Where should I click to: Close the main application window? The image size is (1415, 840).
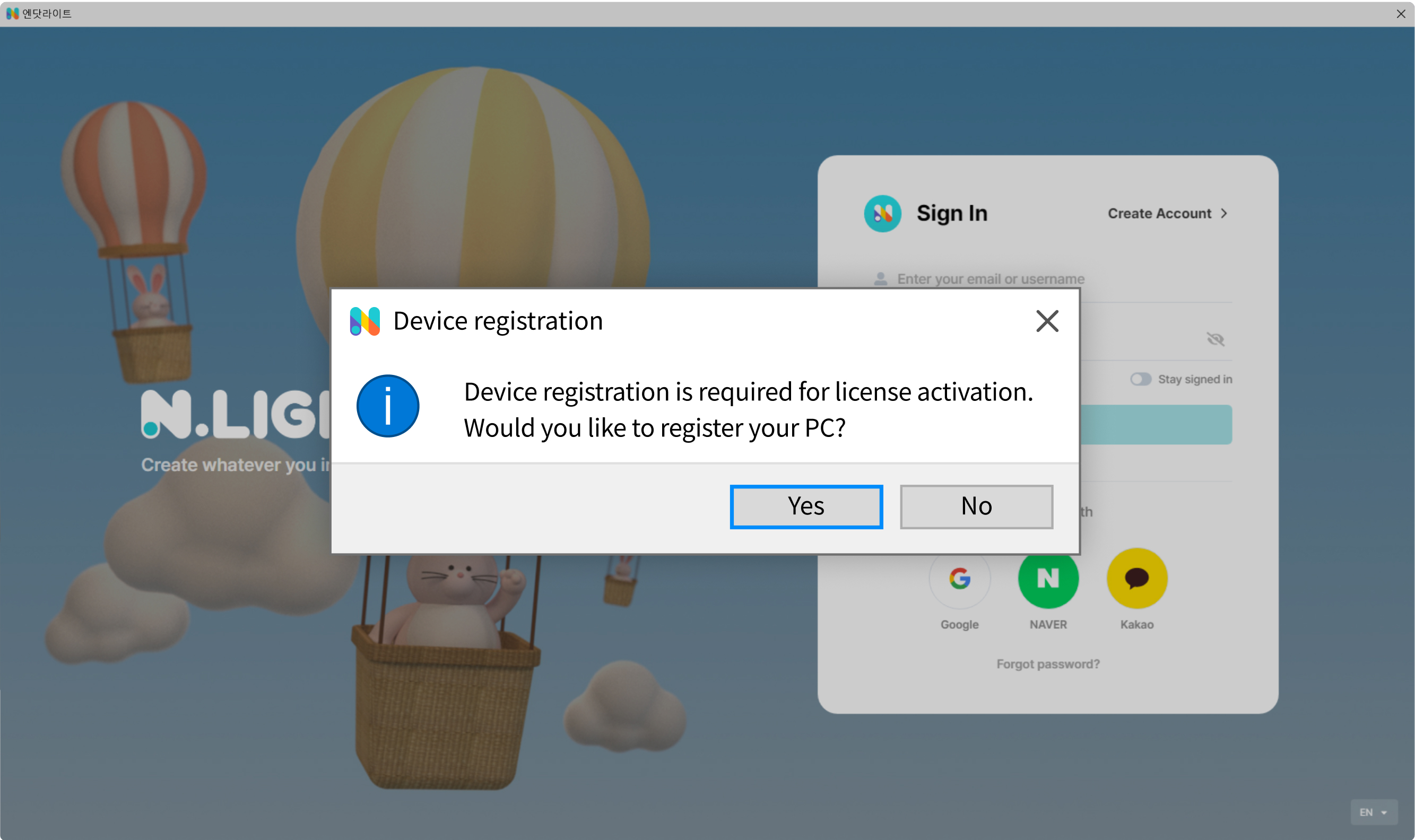point(1401,14)
